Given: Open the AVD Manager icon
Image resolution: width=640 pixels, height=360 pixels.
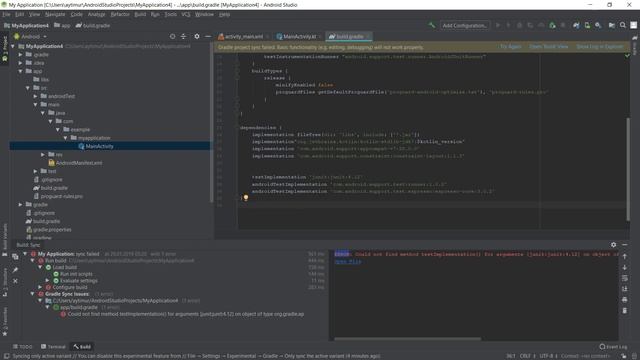Looking at the screenshot, I should pos(587,25).
